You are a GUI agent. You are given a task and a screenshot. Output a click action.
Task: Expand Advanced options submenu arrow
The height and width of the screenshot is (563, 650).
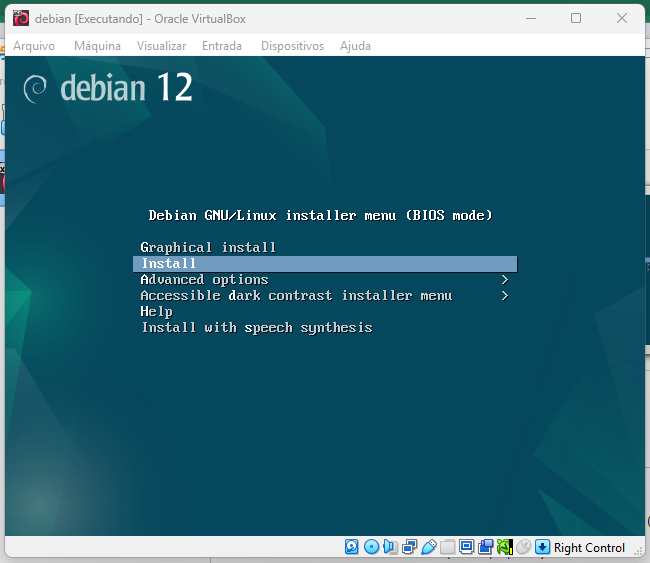coord(504,280)
